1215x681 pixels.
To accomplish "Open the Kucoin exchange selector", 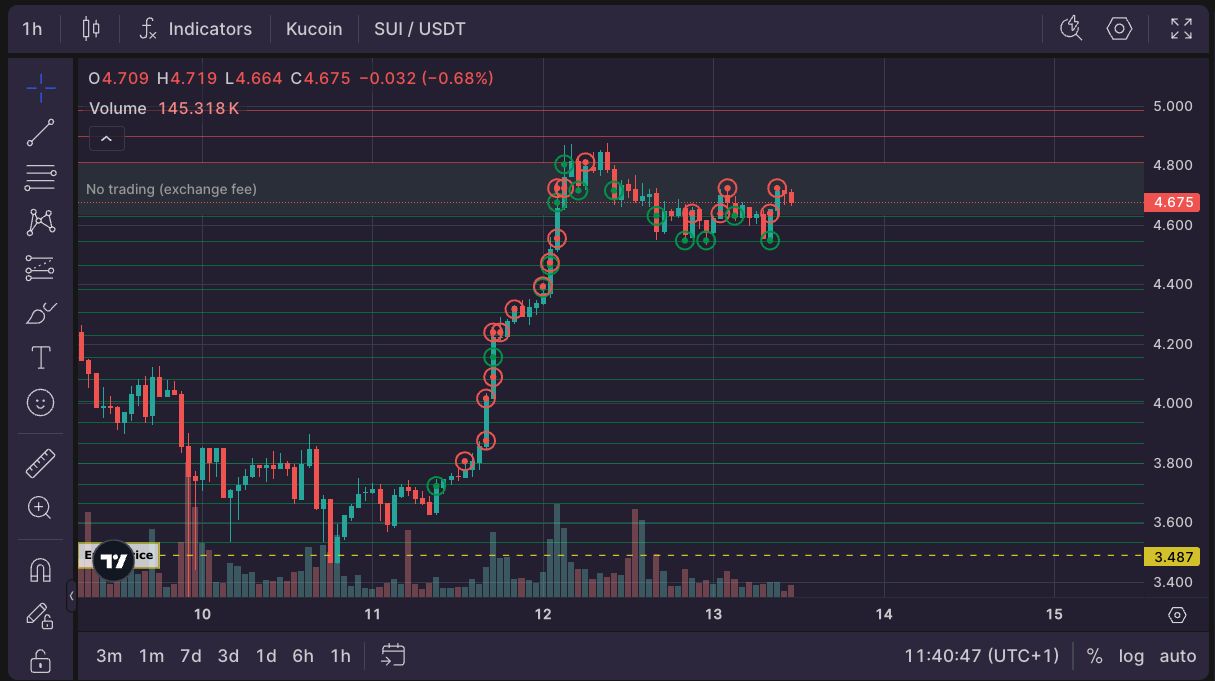I will [314, 29].
